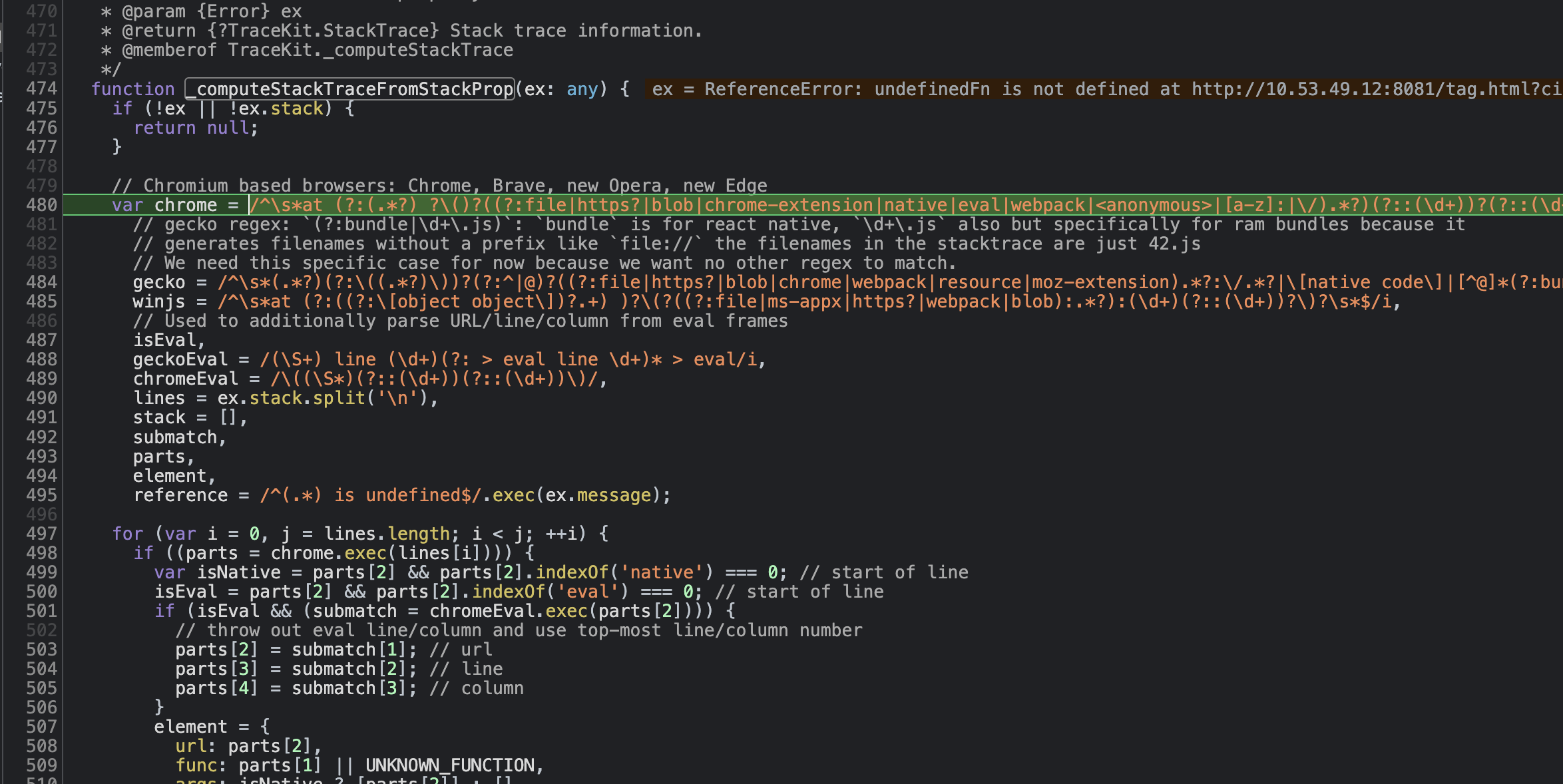Click the for loop keyword on line 497
Image resolution: width=1563 pixels, height=784 pixels.
[128, 534]
